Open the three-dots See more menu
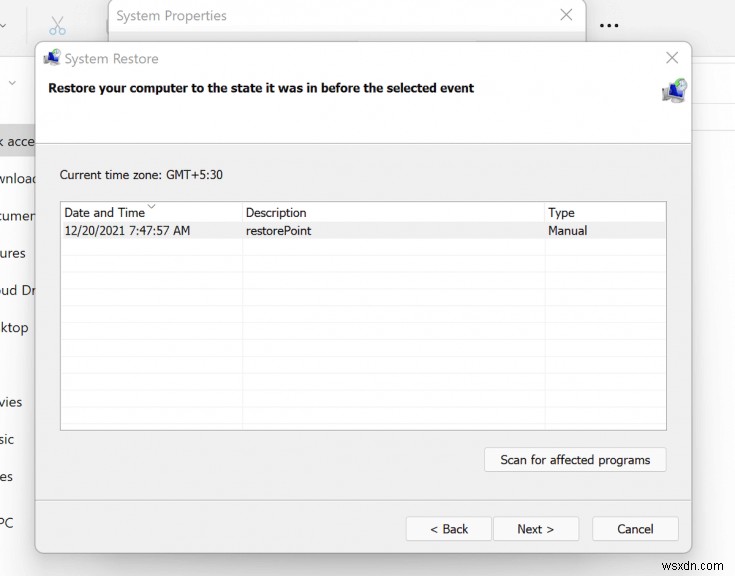Viewport: 735px width, 576px height. [609, 25]
